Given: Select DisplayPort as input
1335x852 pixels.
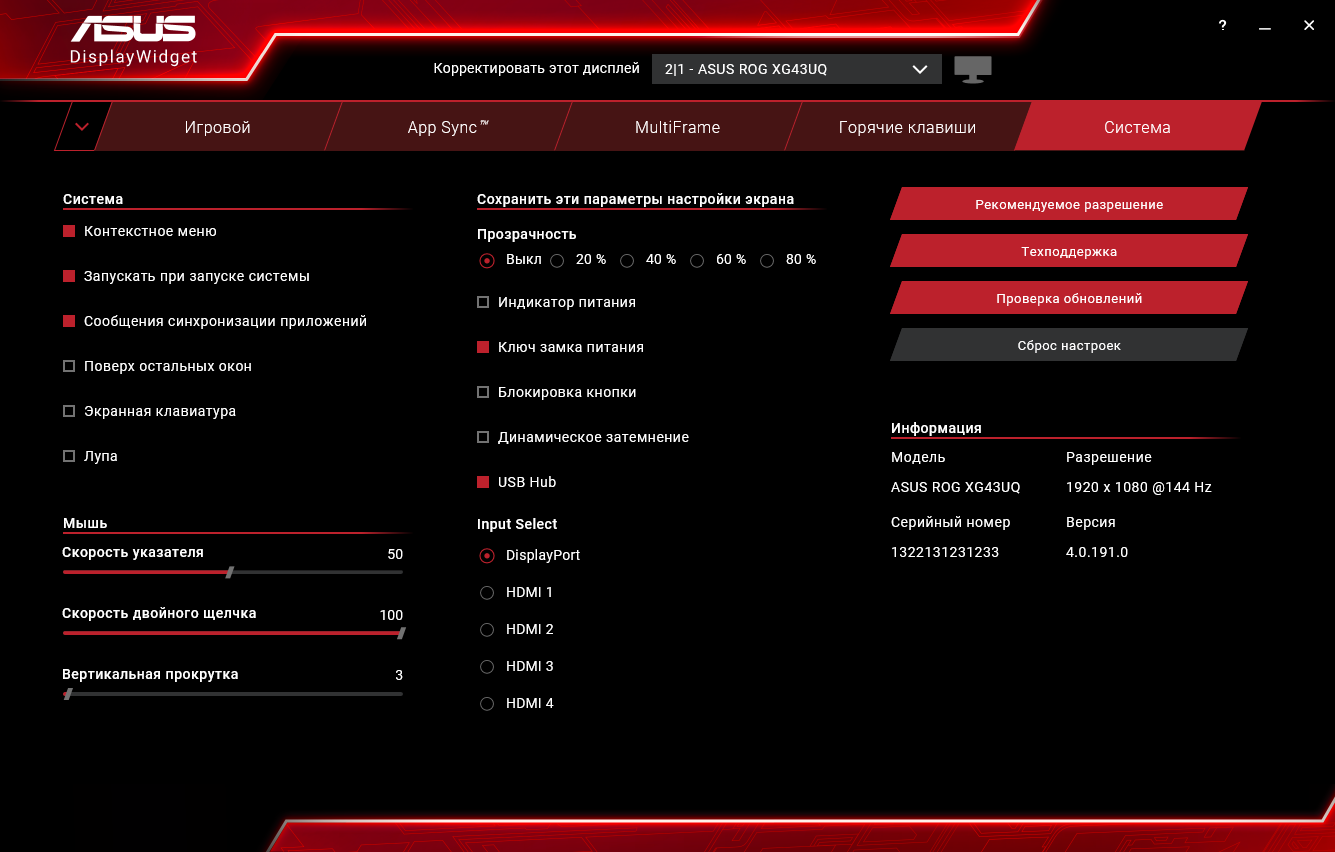Looking at the screenshot, I should [x=487, y=556].
